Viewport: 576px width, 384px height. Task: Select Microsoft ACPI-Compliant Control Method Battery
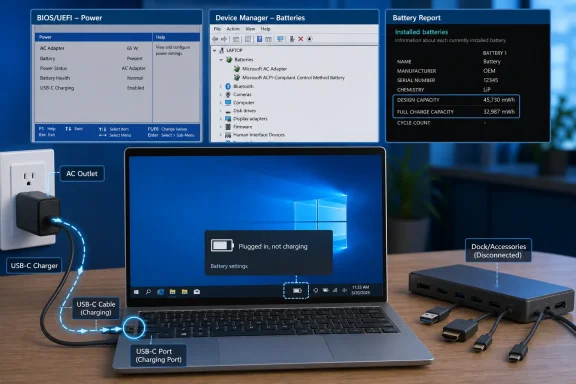point(293,78)
